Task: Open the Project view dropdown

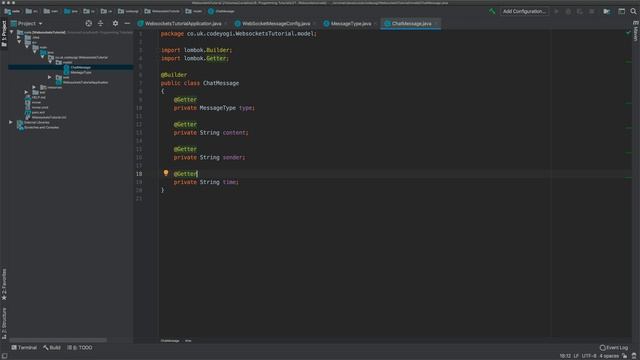Action: (x=27, y=24)
